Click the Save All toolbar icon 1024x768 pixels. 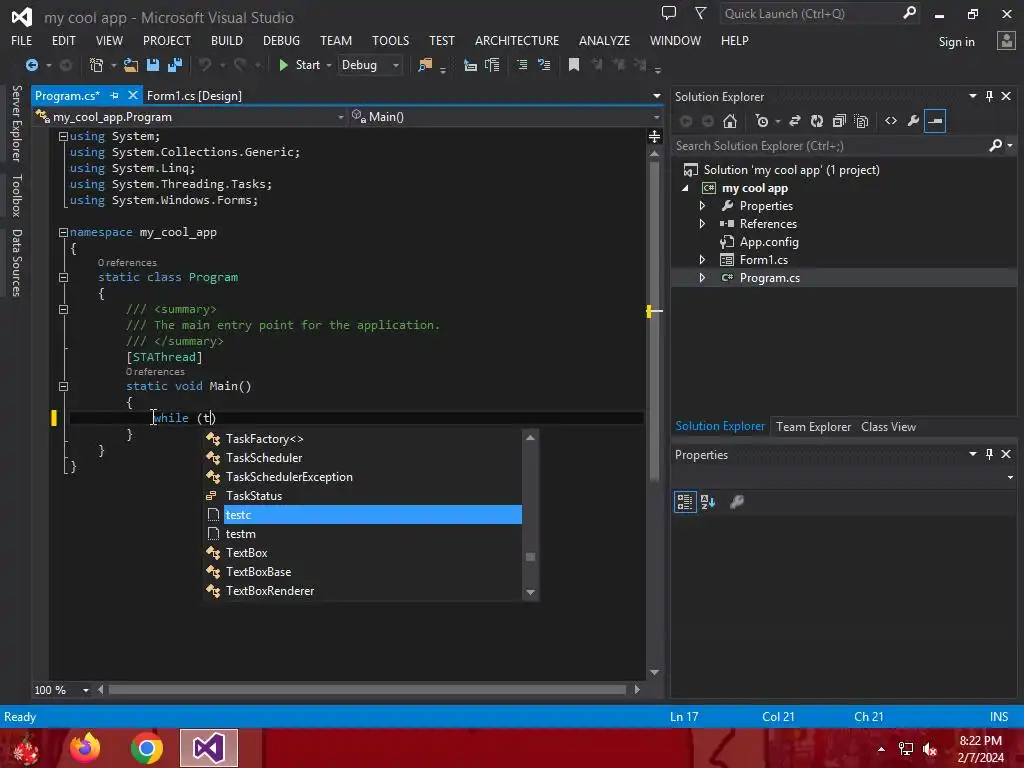tap(175, 65)
